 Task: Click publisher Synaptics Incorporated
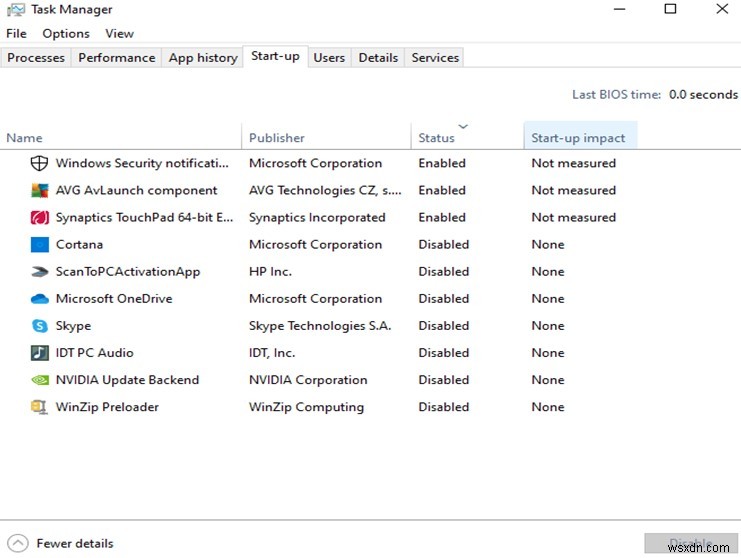pyautogui.click(x=317, y=217)
